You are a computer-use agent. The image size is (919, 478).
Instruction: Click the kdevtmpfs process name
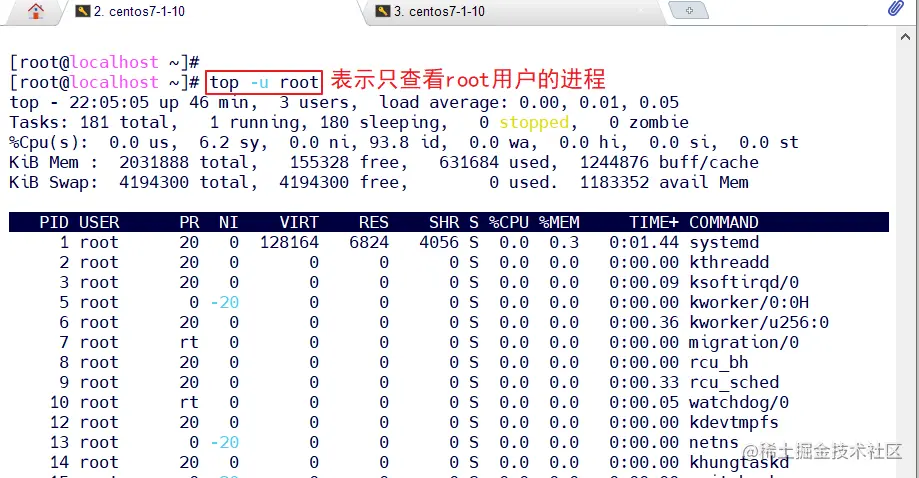click(x=734, y=422)
